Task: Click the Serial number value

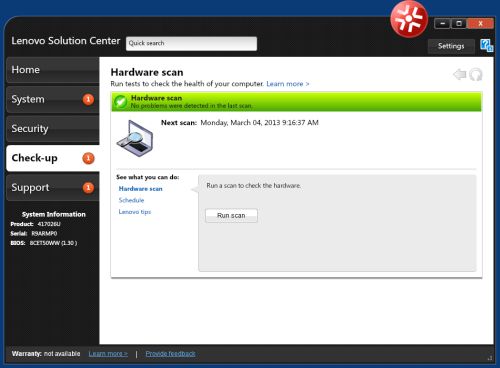Action: coord(44,233)
